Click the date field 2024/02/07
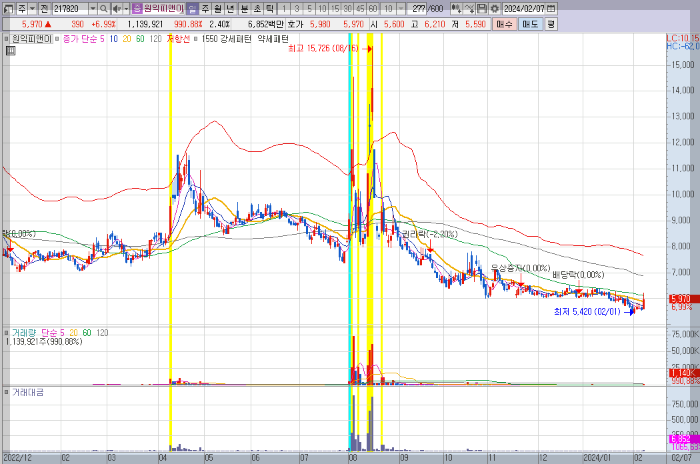 coord(524,8)
